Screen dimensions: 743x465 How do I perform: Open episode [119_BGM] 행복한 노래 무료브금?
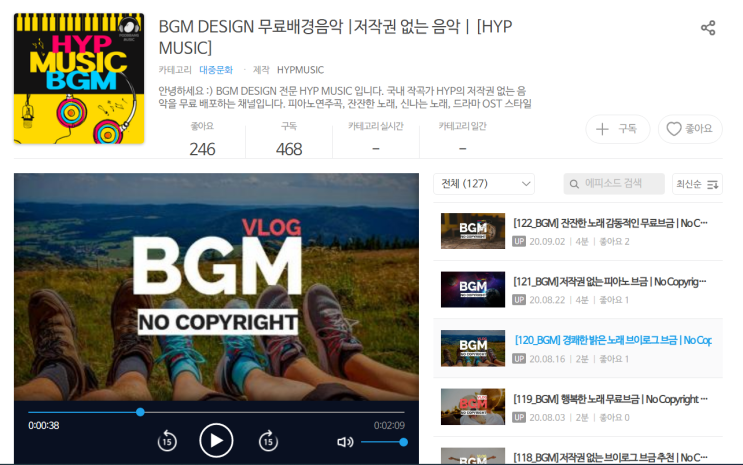pyautogui.click(x=610, y=399)
